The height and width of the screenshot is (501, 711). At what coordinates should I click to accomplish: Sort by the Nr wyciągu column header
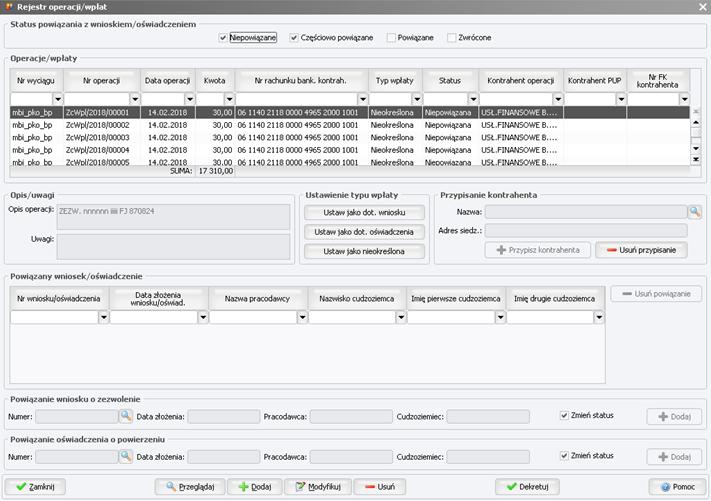pyautogui.click(x=36, y=80)
